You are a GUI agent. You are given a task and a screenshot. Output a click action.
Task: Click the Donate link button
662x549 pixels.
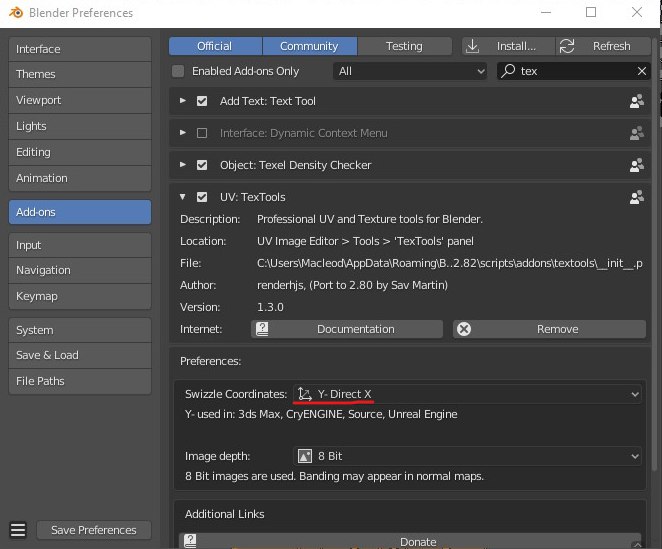(410, 541)
